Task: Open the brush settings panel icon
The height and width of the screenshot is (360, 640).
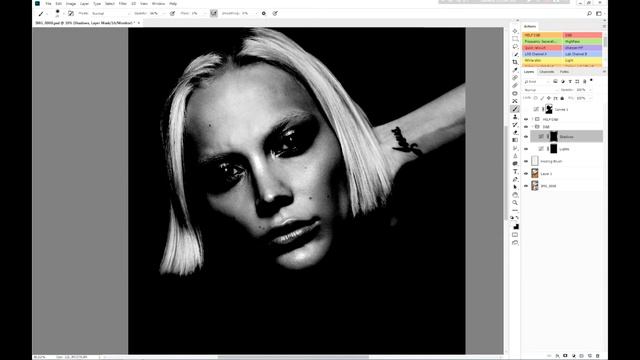Action: [71, 13]
